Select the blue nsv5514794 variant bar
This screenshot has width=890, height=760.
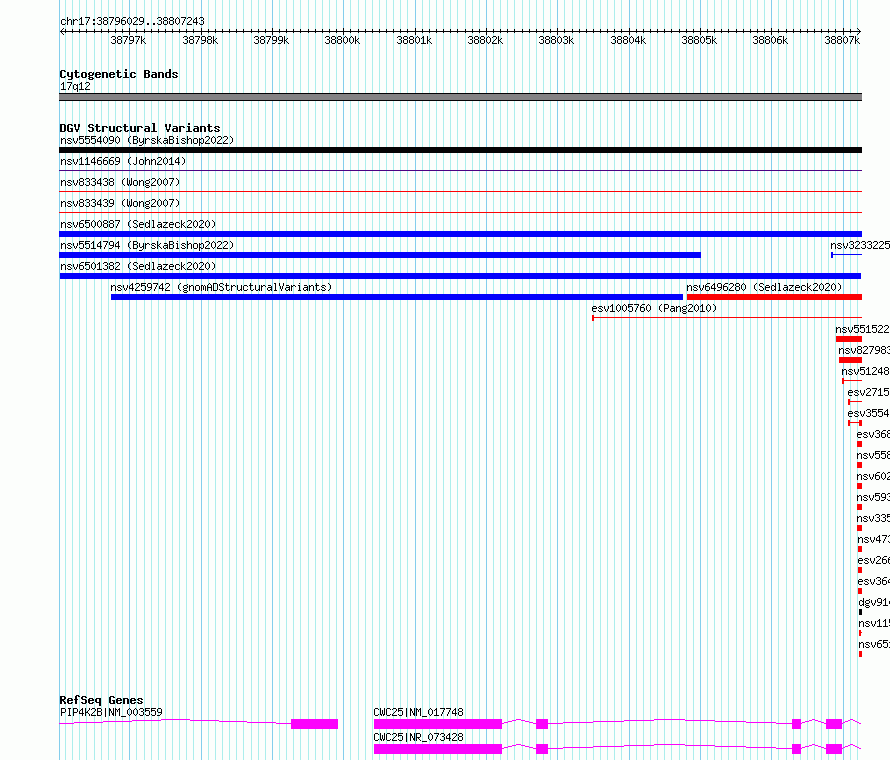point(380,255)
